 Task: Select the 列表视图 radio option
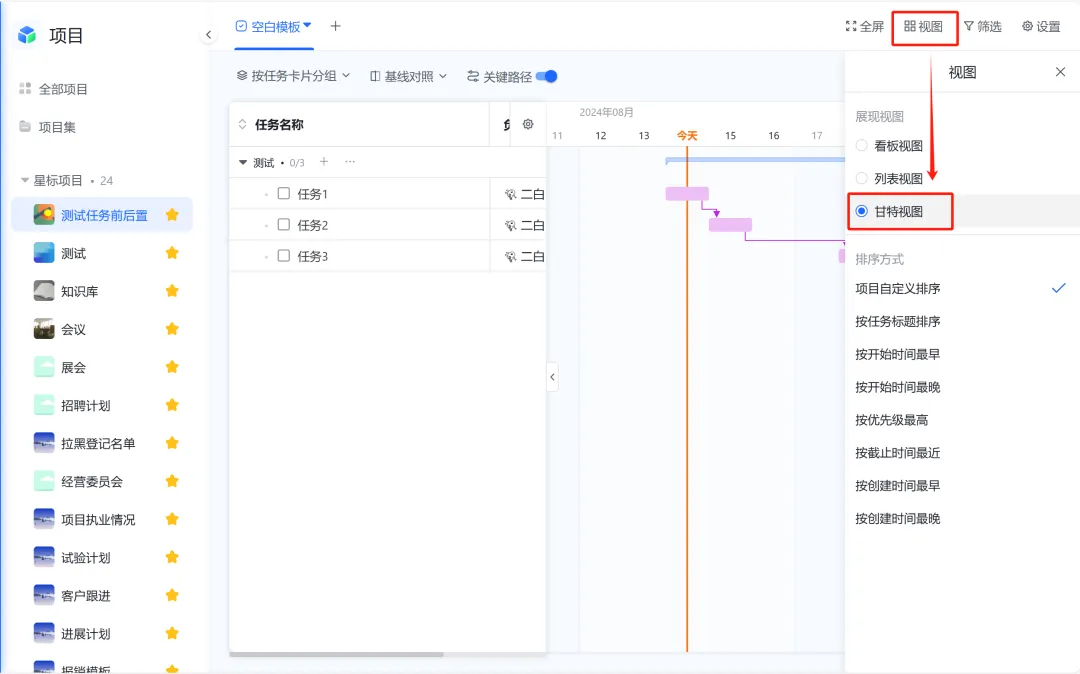[x=862, y=178]
